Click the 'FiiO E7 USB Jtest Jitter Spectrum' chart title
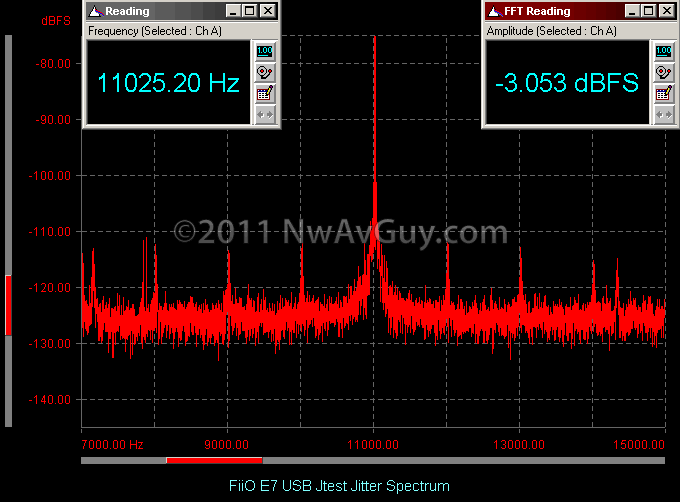 click(339, 486)
